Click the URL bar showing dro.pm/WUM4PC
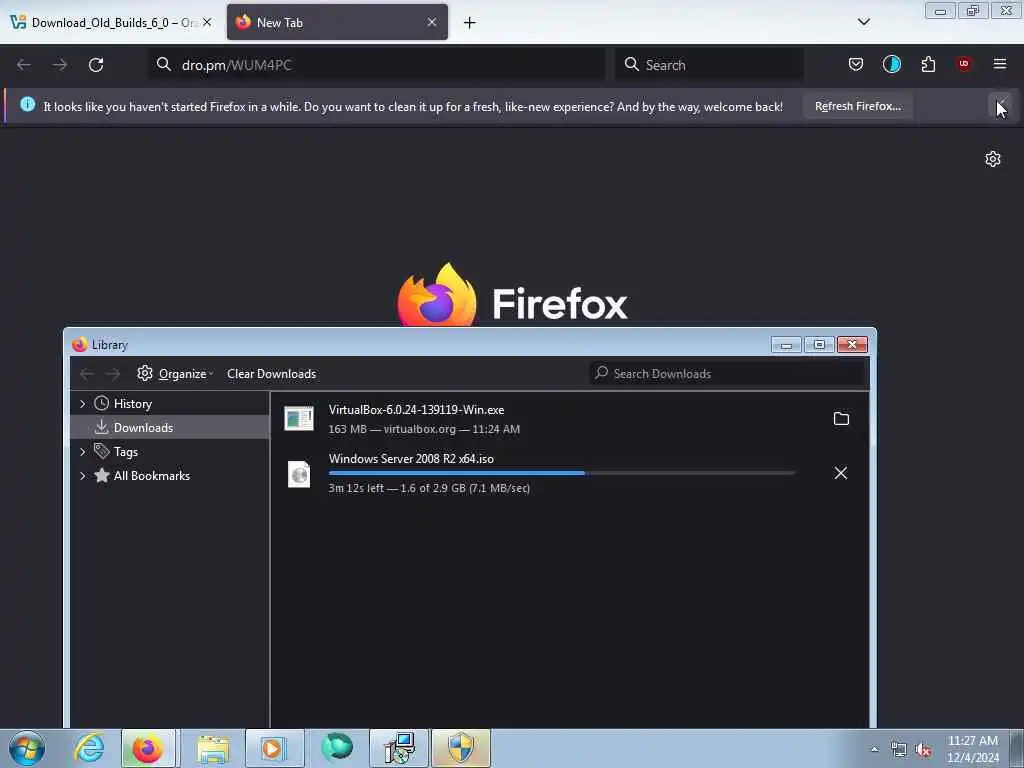 click(377, 65)
